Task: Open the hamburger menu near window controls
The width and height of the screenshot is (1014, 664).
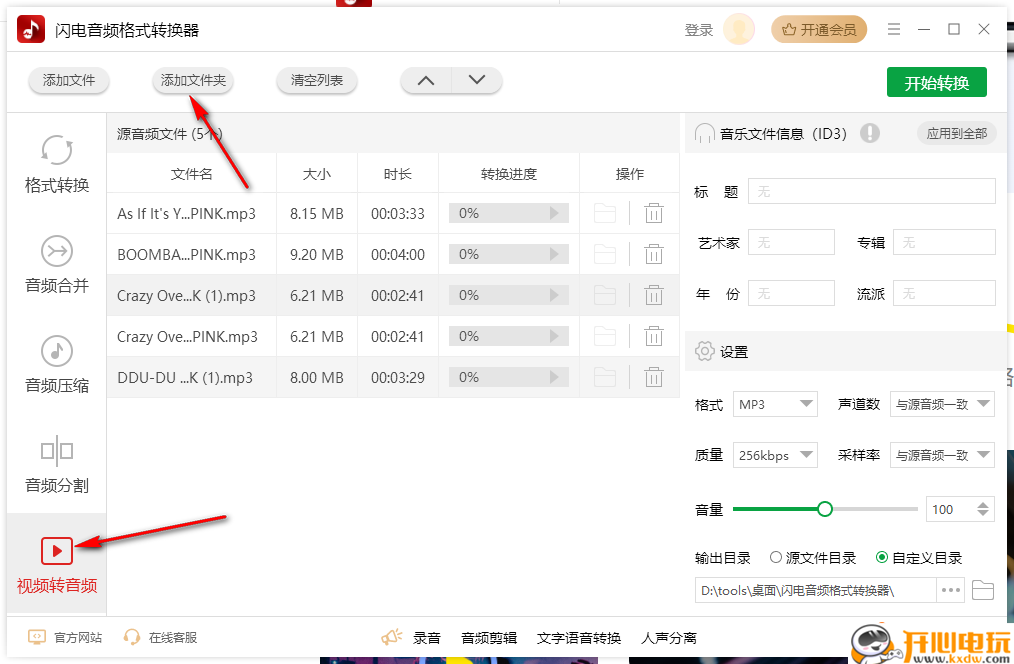Action: click(x=893, y=29)
